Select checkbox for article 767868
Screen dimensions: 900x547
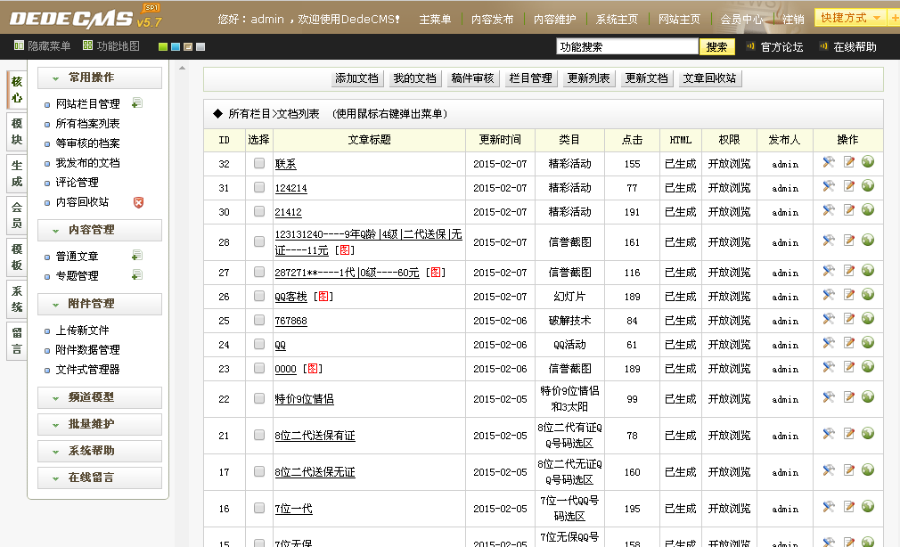(259, 320)
